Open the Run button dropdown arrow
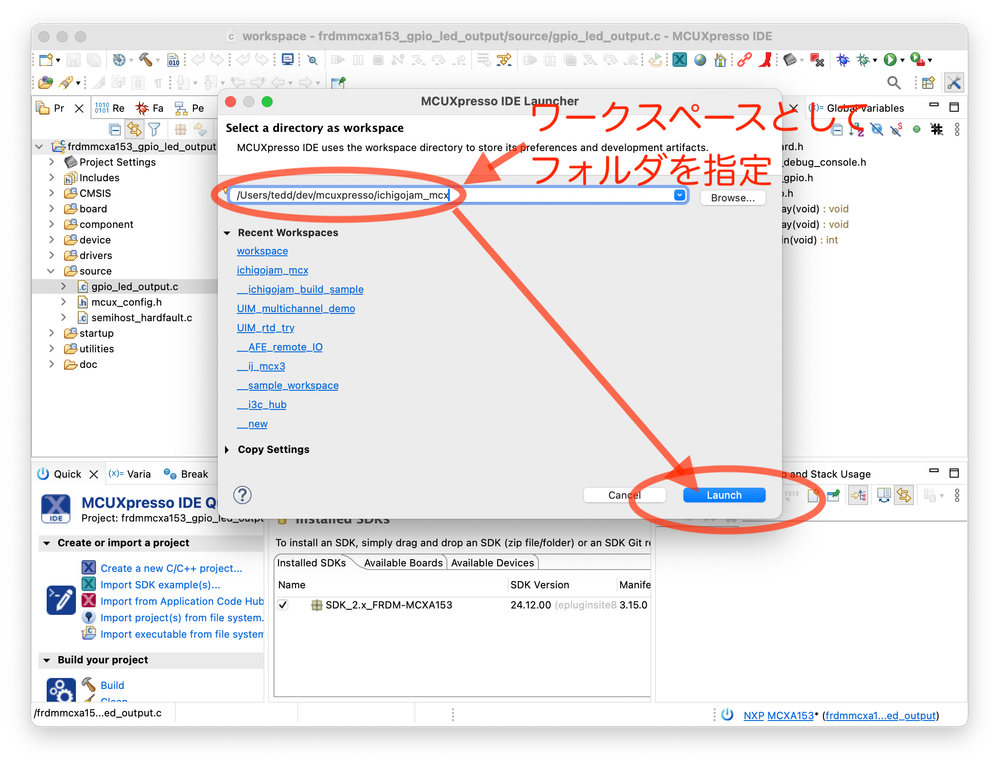 pos(902,61)
